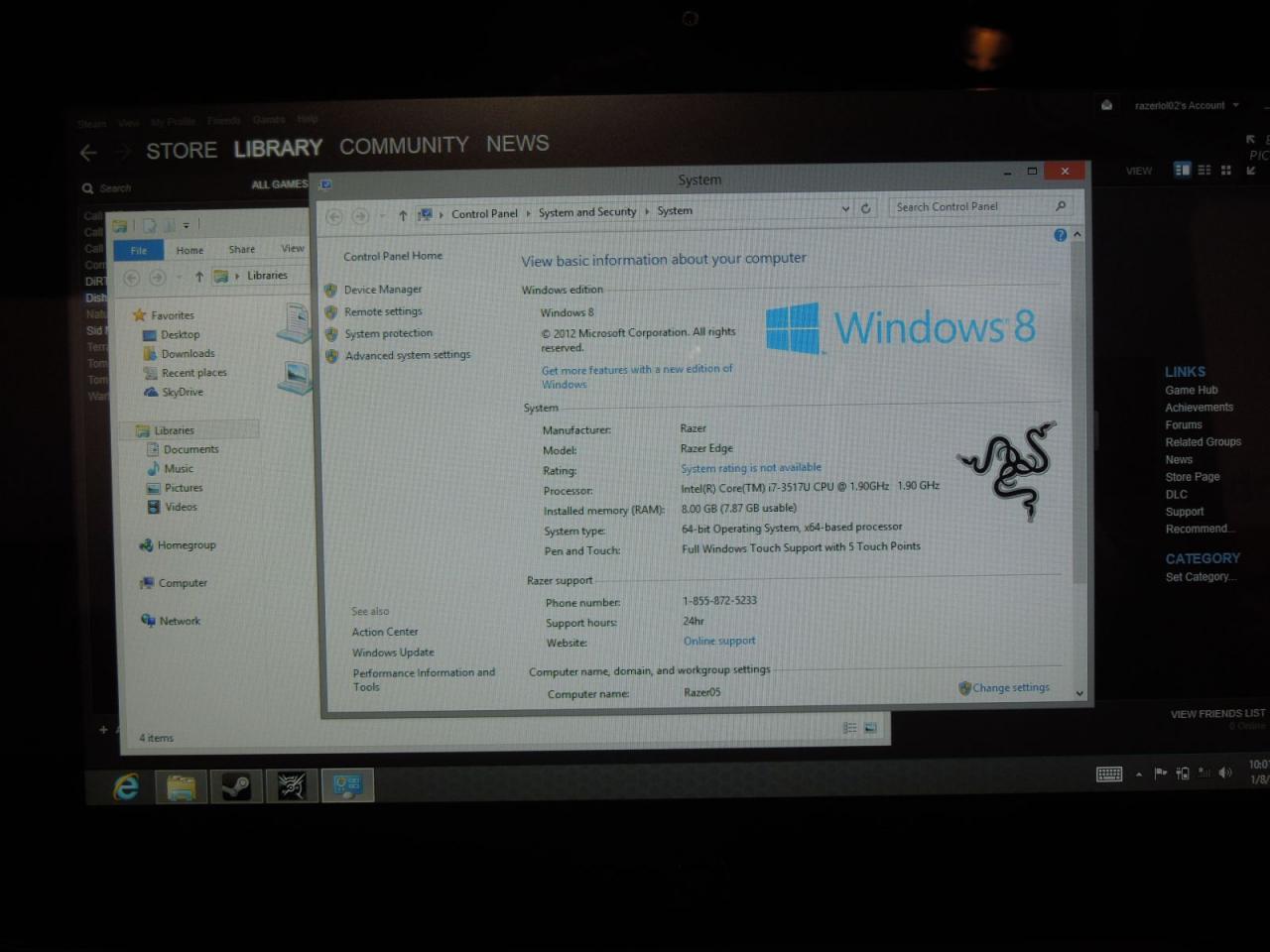
Task: Click Change settings for computer name
Action: (1011, 687)
